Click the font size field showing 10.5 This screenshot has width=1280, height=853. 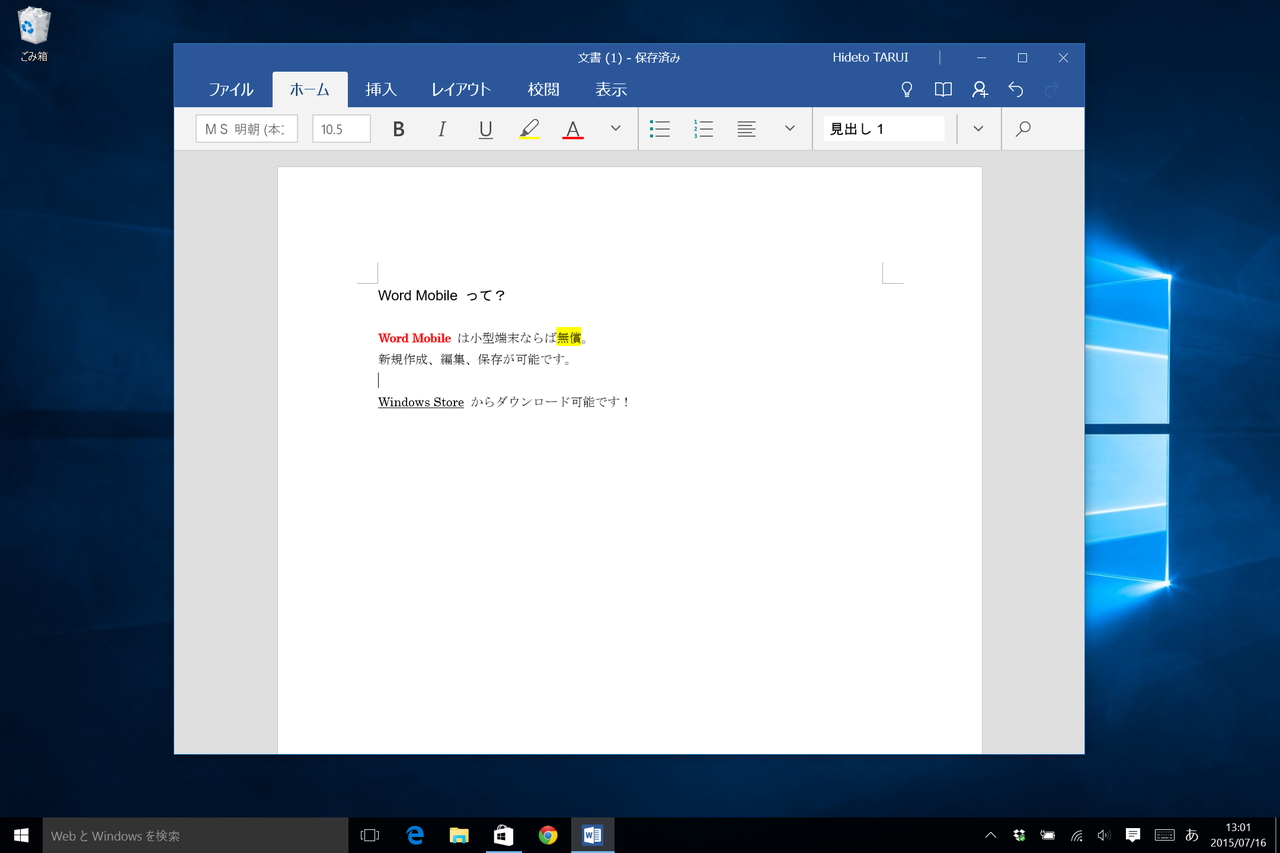[x=340, y=128]
